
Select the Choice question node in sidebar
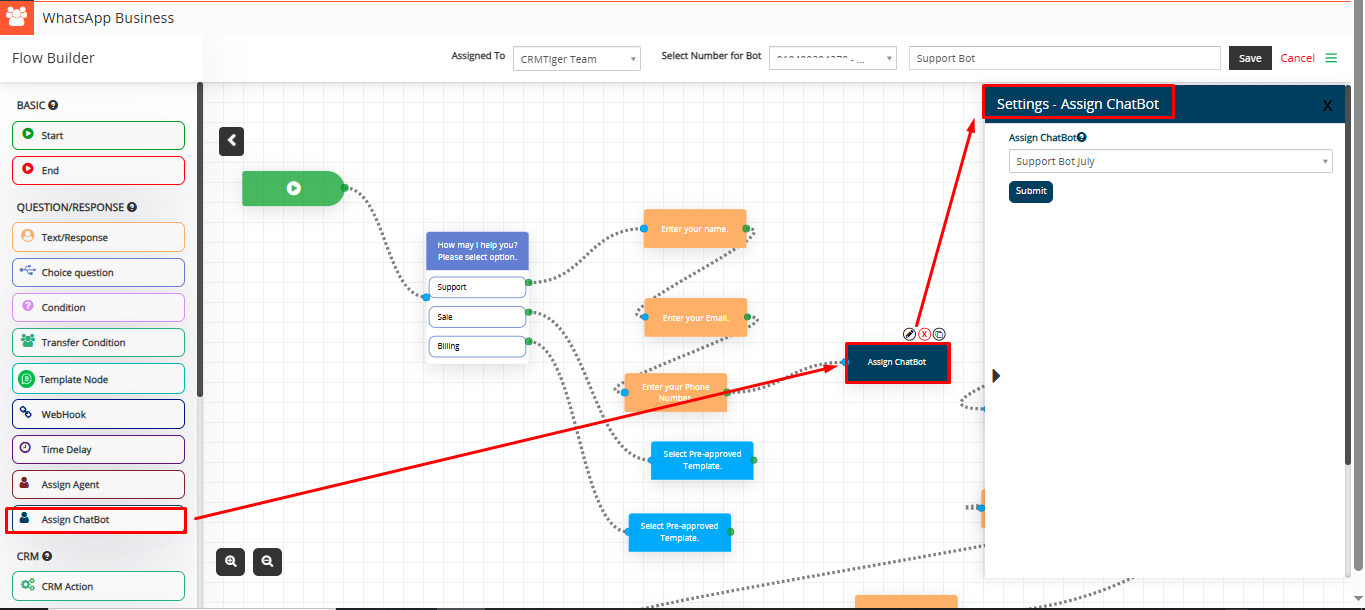[98, 273]
